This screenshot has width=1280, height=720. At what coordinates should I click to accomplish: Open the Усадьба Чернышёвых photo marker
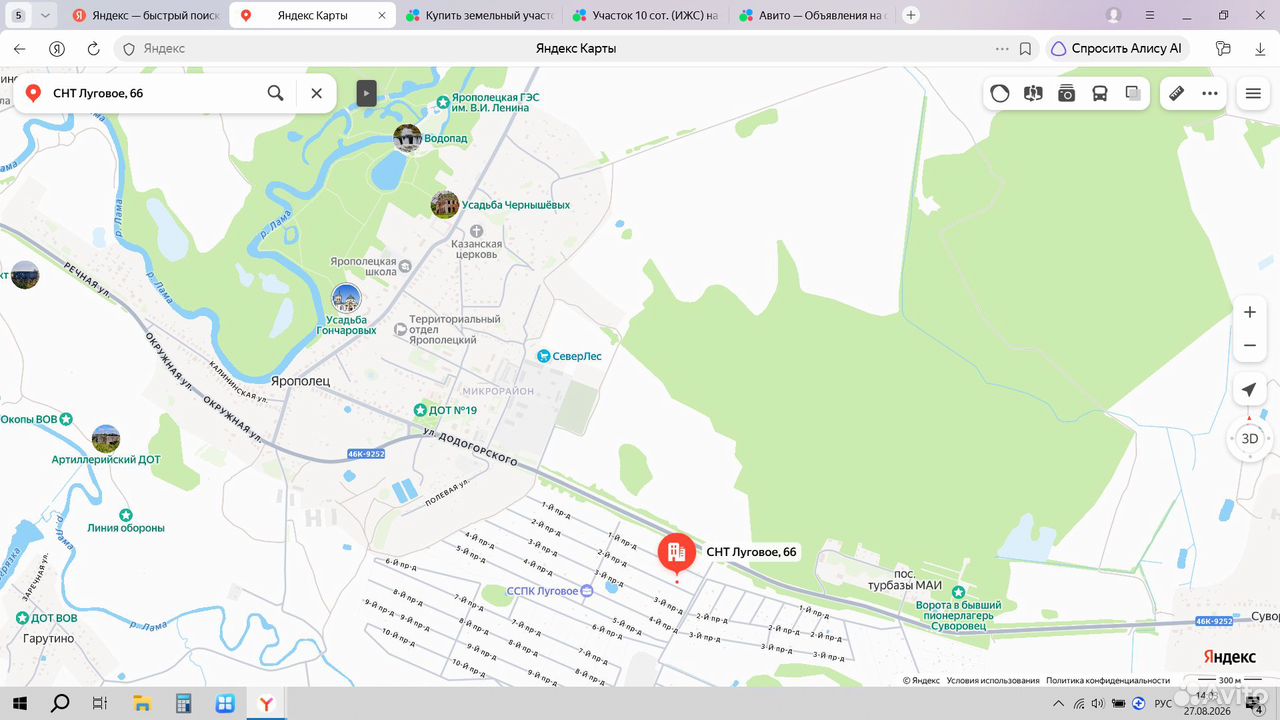[445, 204]
